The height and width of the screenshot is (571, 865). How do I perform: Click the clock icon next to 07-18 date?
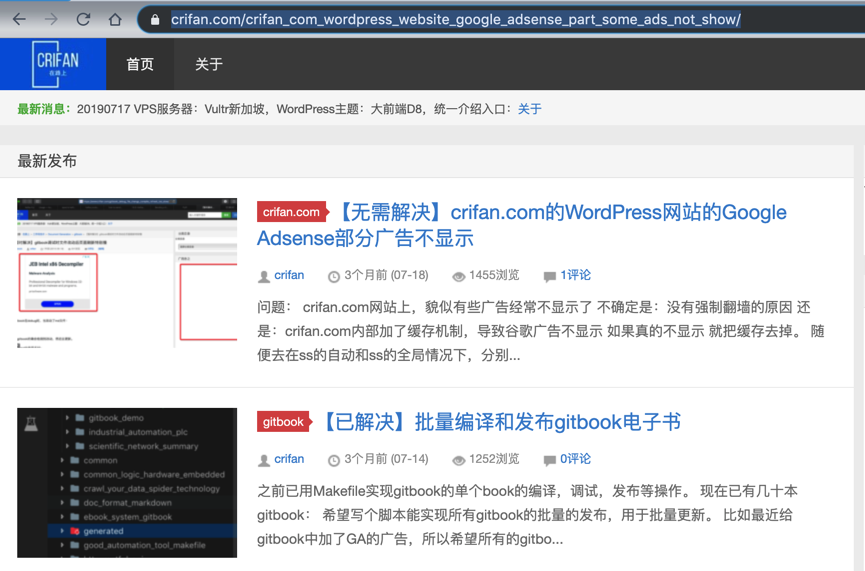(x=334, y=276)
